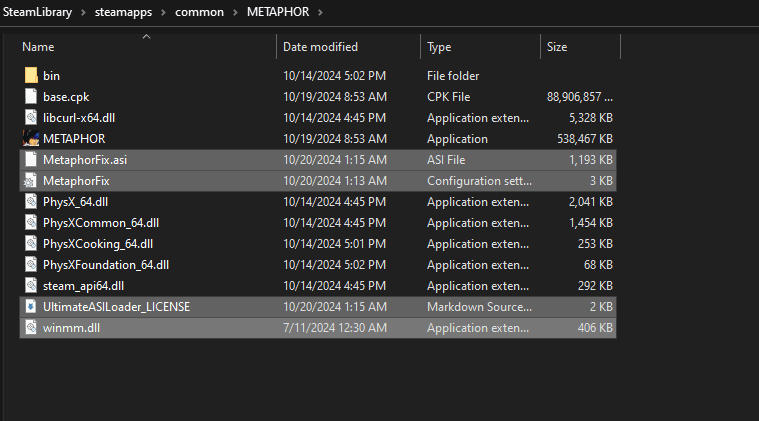Sort files by Name column header
Image resolution: width=759 pixels, height=421 pixels.
point(38,47)
